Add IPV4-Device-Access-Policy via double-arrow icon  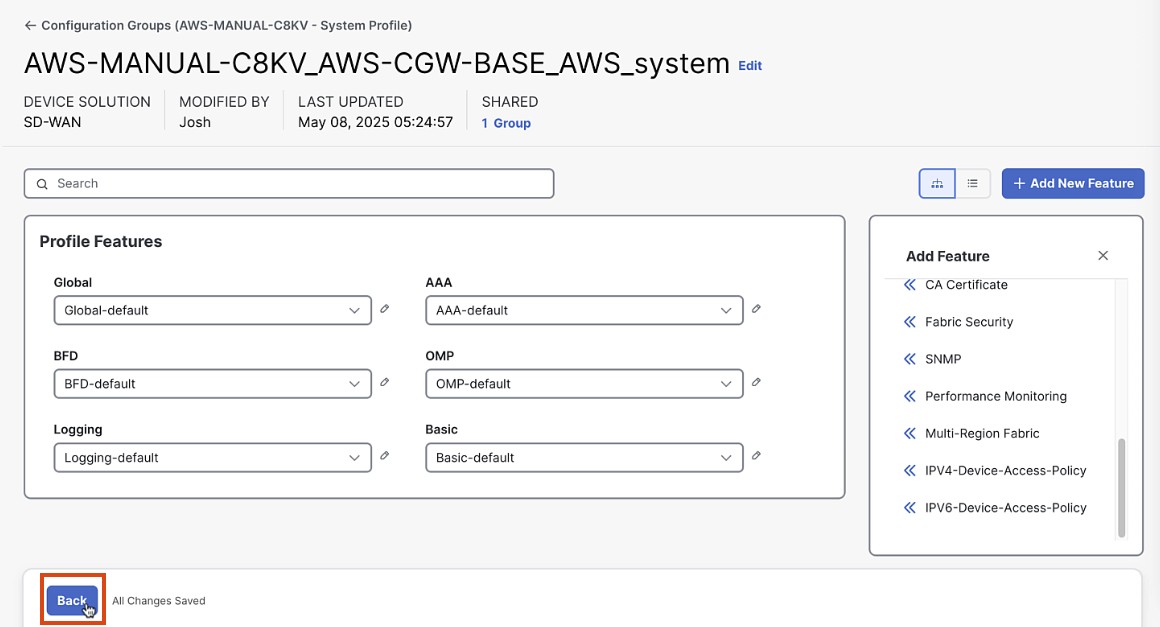[x=910, y=470]
